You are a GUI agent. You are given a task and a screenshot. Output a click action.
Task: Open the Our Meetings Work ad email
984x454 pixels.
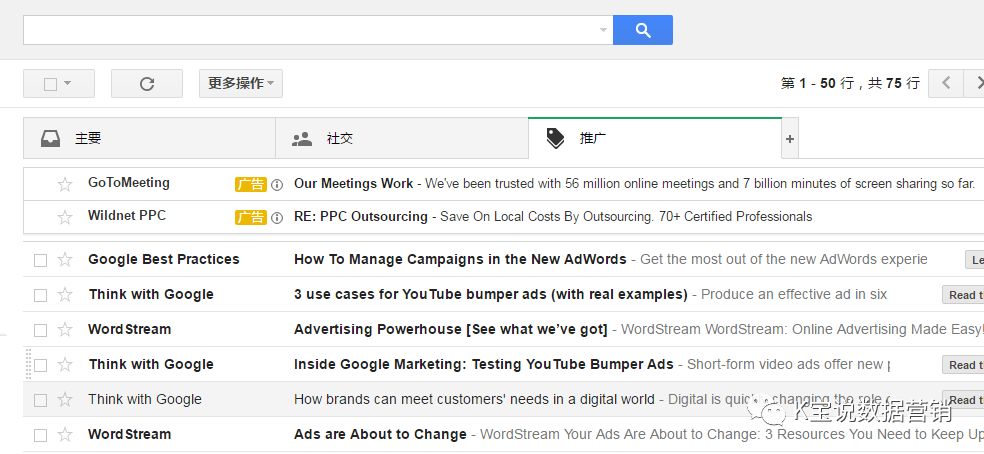(x=353, y=184)
